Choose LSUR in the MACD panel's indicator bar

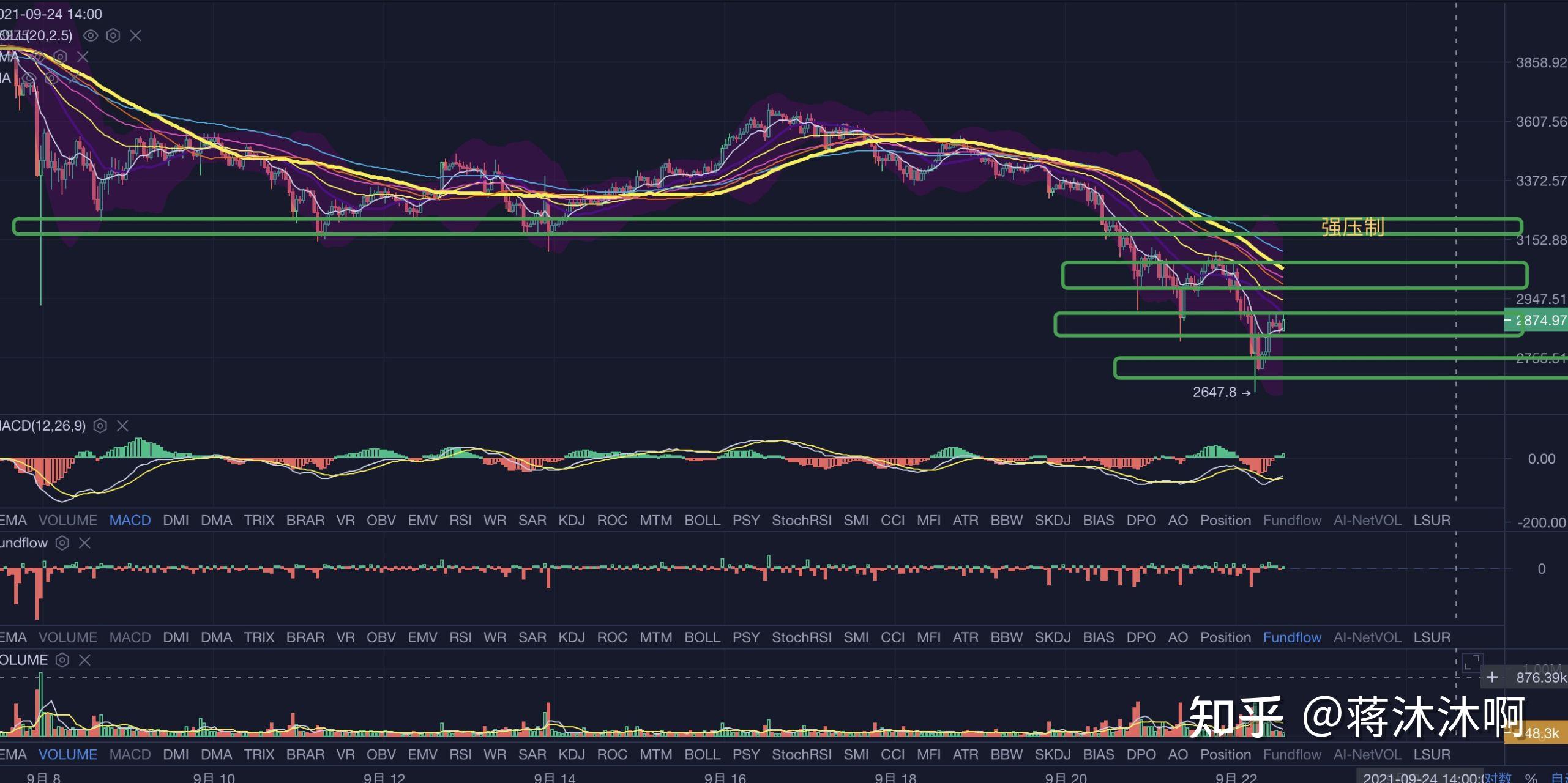coord(1432,521)
